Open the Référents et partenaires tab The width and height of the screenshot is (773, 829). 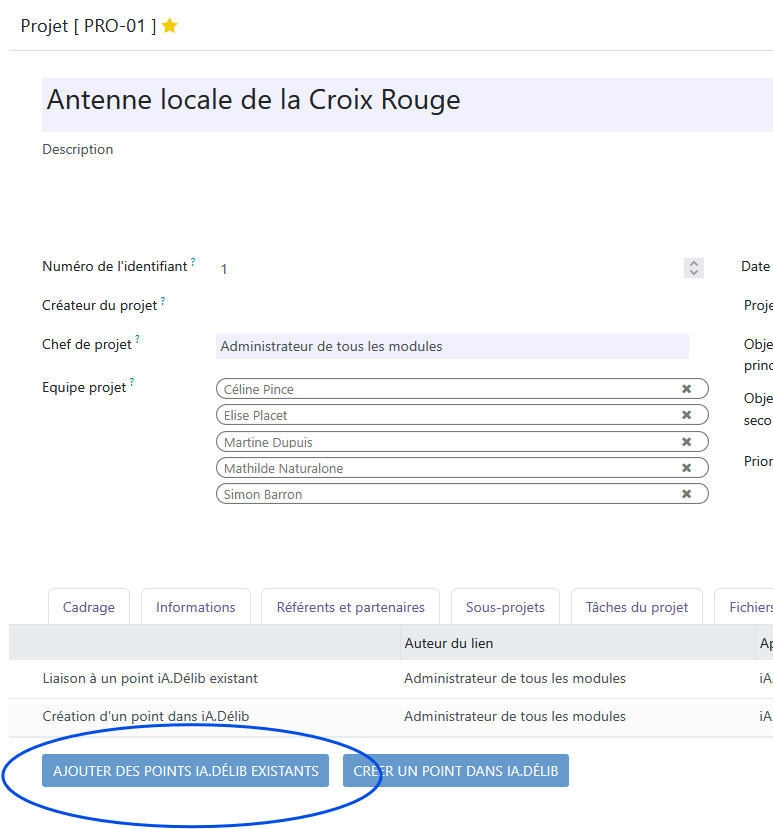pyautogui.click(x=351, y=607)
